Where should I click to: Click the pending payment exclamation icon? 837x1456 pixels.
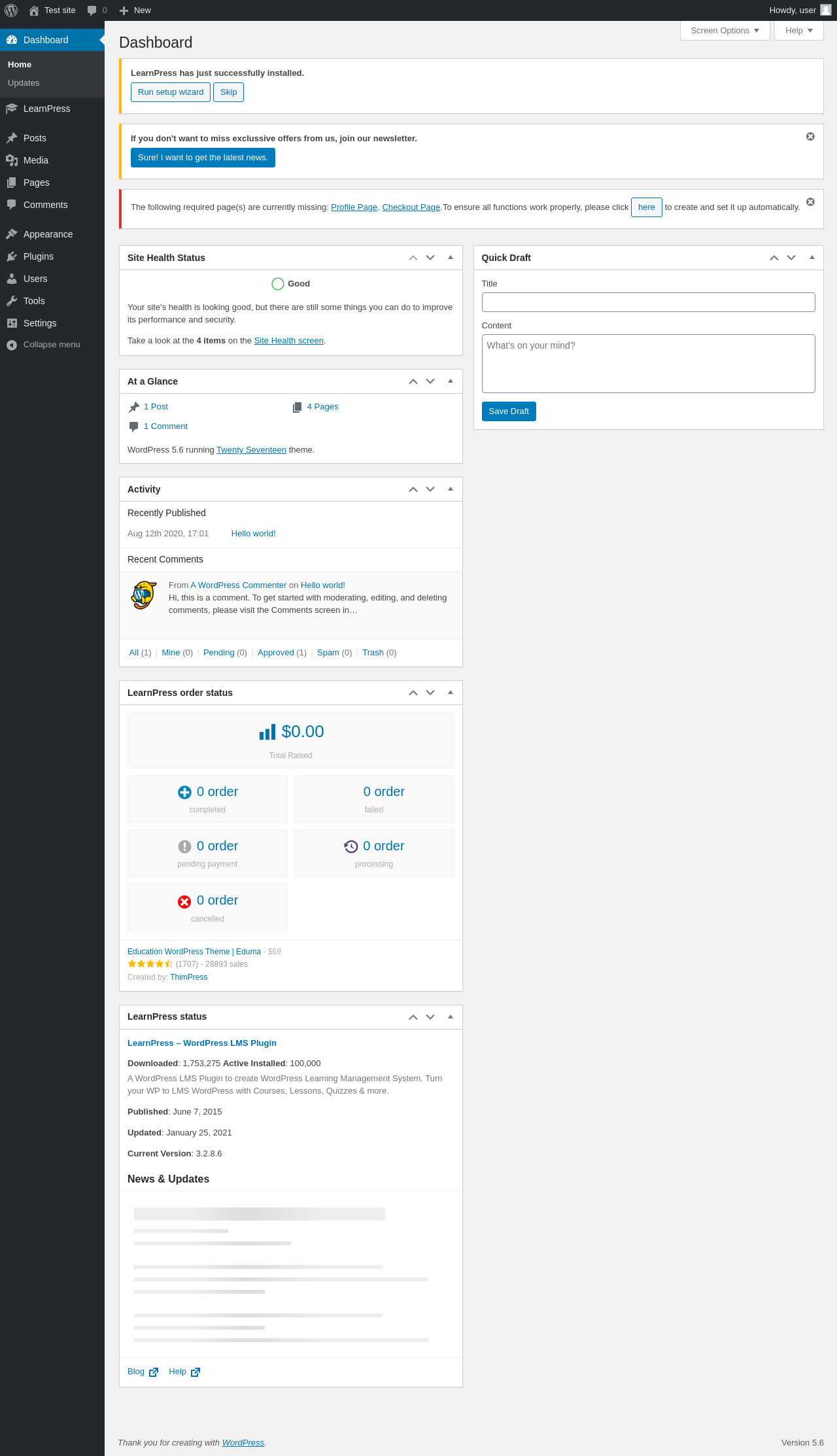[184, 846]
